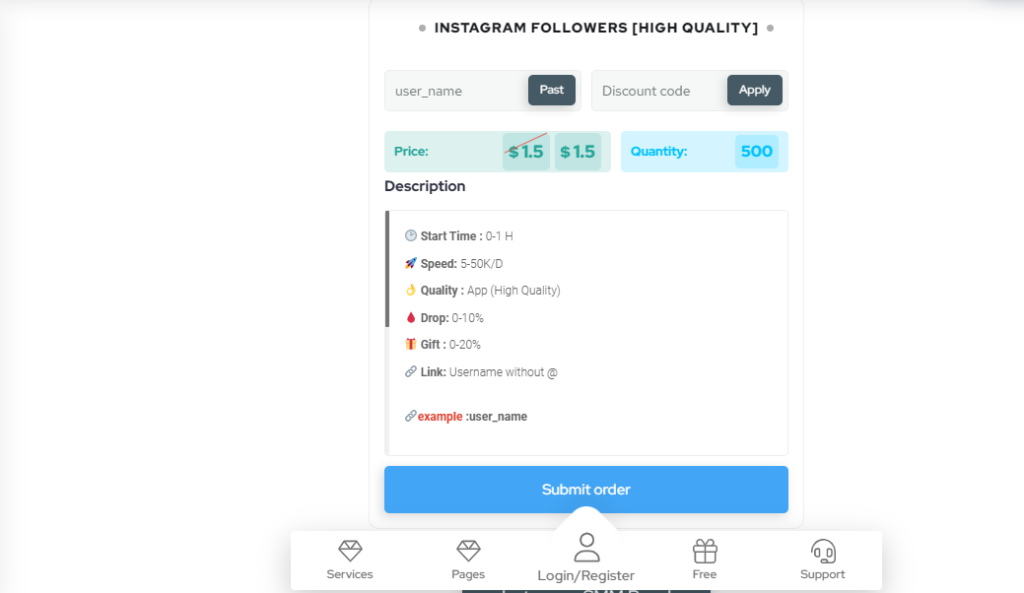Click the link icon next to Link
Viewport: 1024px width, 593px height.
[410, 371]
